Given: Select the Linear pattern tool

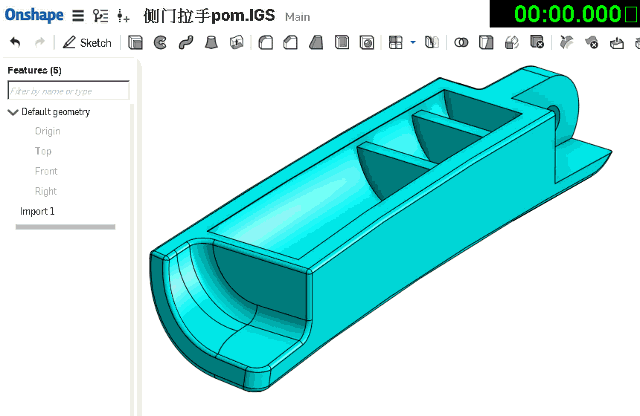Looking at the screenshot, I should (x=396, y=42).
